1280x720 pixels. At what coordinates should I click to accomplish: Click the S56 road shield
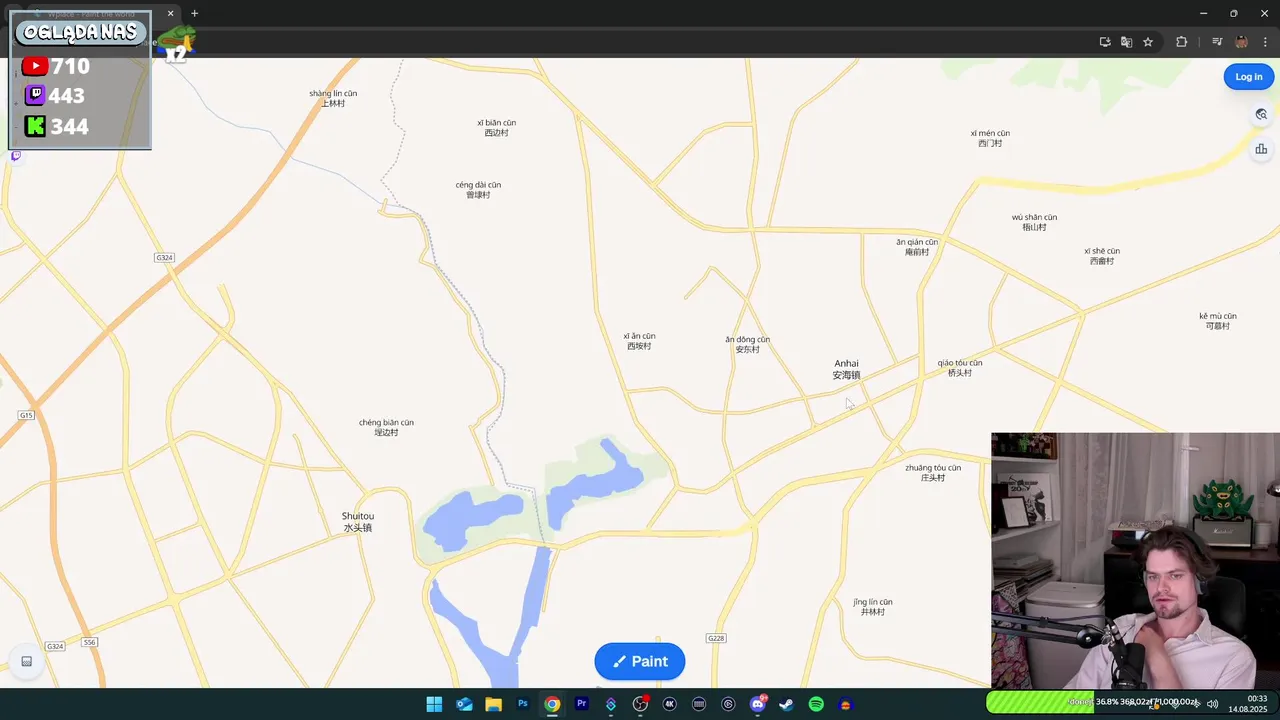pos(89,642)
